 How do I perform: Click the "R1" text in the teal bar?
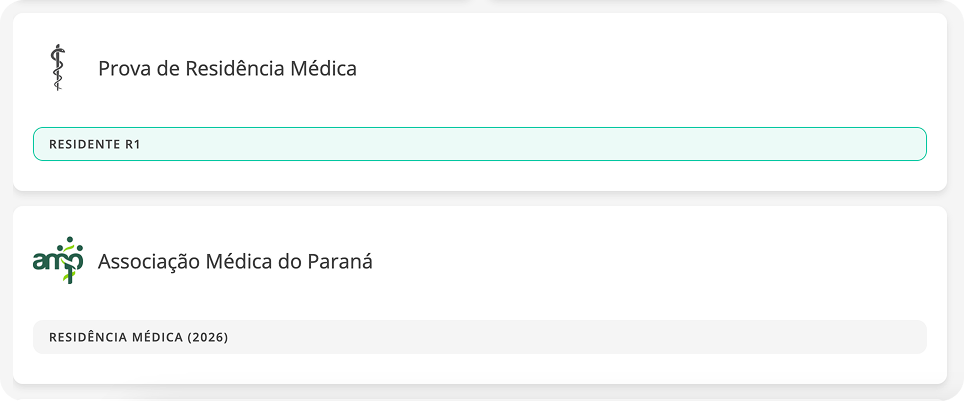[x=133, y=144]
